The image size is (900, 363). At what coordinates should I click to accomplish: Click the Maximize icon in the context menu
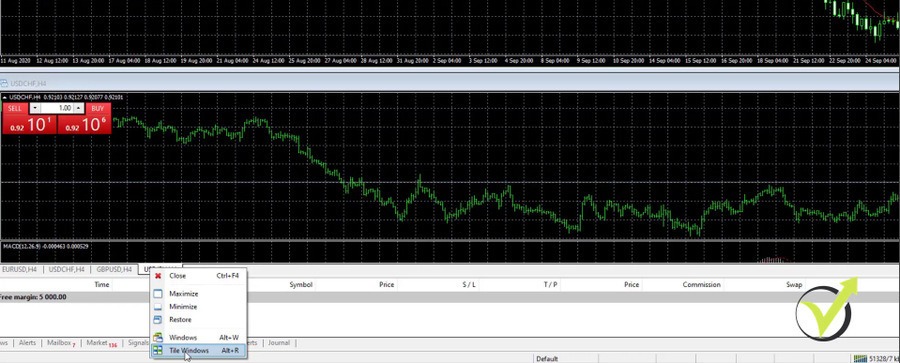158,294
